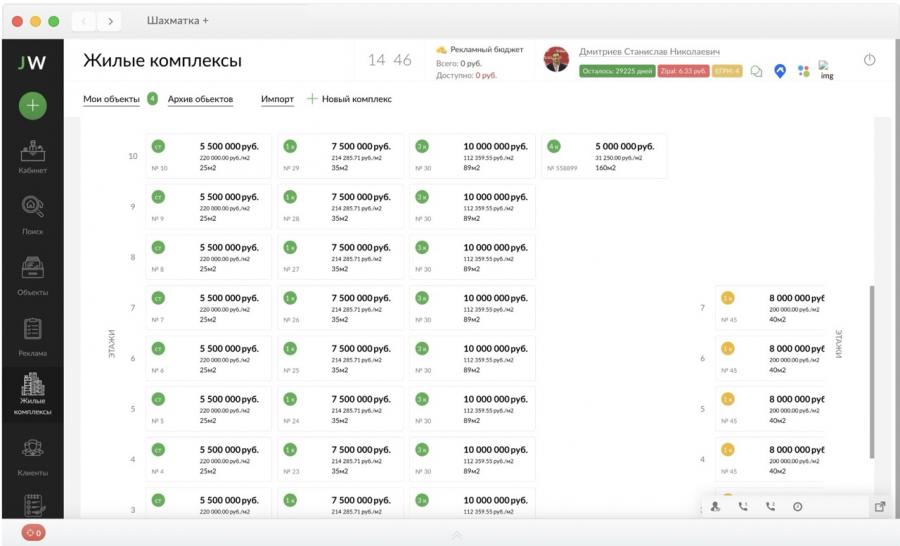Click the colored dots apps icon
The height and width of the screenshot is (546, 900).
click(x=804, y=71)
